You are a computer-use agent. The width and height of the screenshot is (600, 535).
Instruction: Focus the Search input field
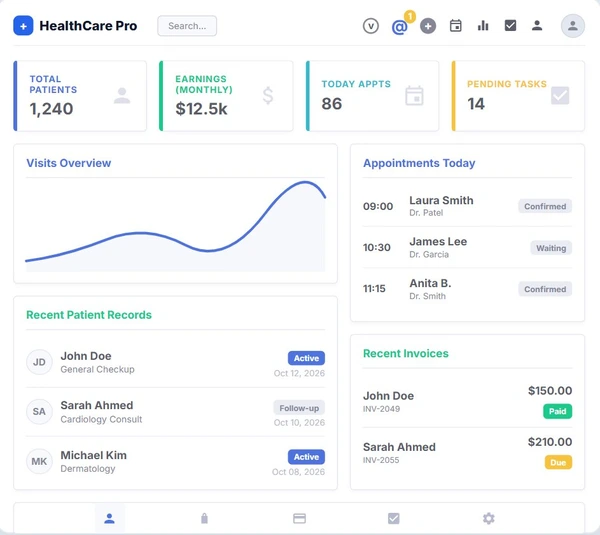tap(187, 26)
